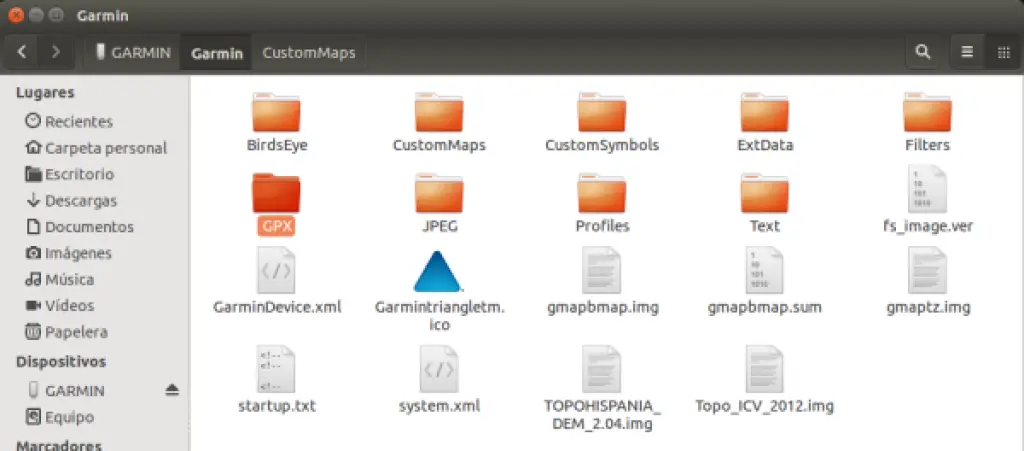1024x451 pixels.
Task: Open the JPEG folder
Action: (439, 193)
